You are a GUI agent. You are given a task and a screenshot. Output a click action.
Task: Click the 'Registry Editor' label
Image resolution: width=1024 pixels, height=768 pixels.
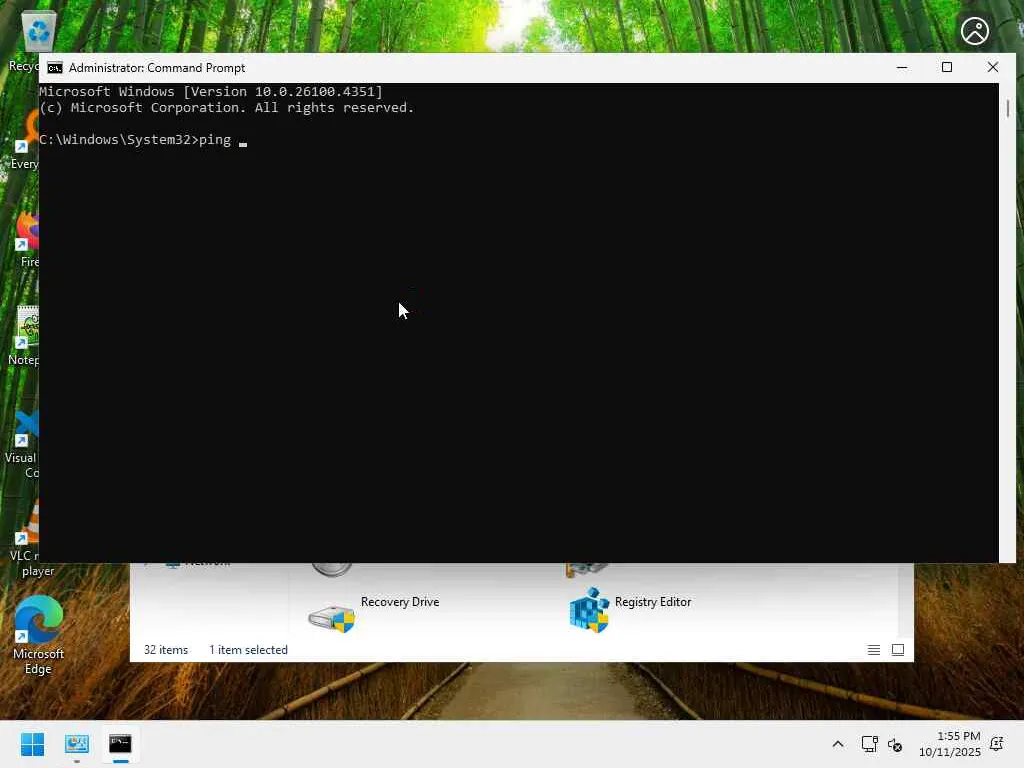[652, 602]
